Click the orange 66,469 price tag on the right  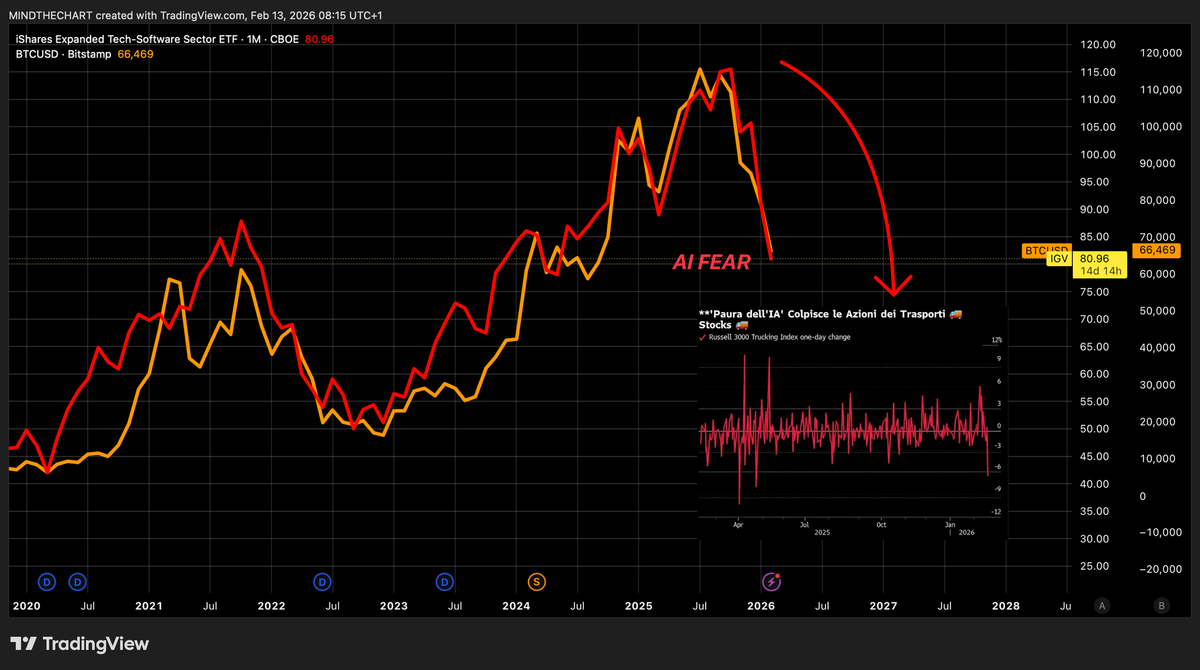(1156, 250)
